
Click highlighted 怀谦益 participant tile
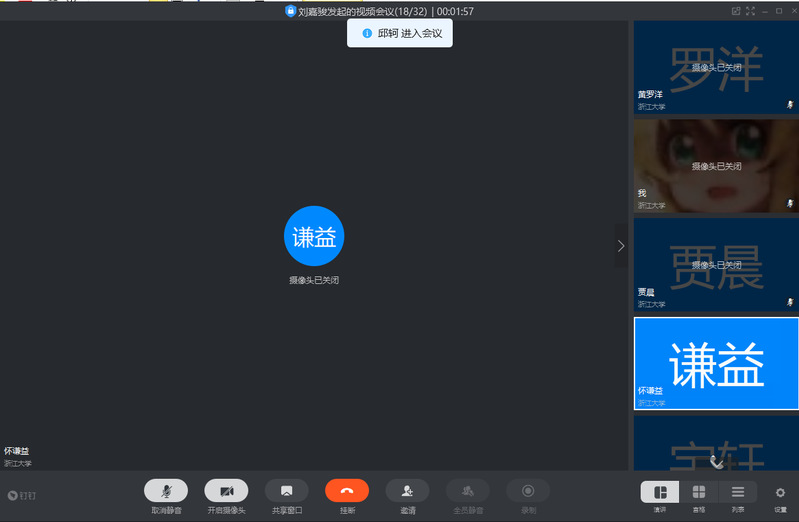(x=716, y=363)
